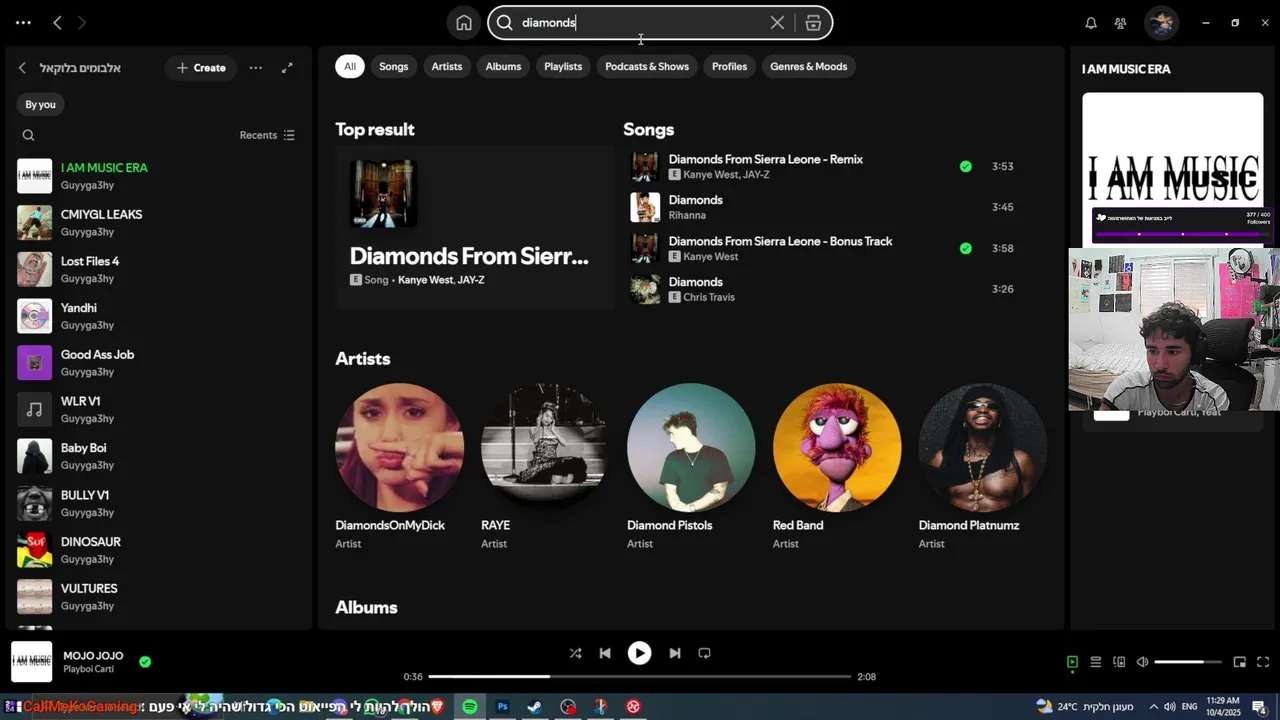Mute the volume speaker icon
Image resolution: width=1280 pixels, height=720 pixels.
(x=1143, y=662)
